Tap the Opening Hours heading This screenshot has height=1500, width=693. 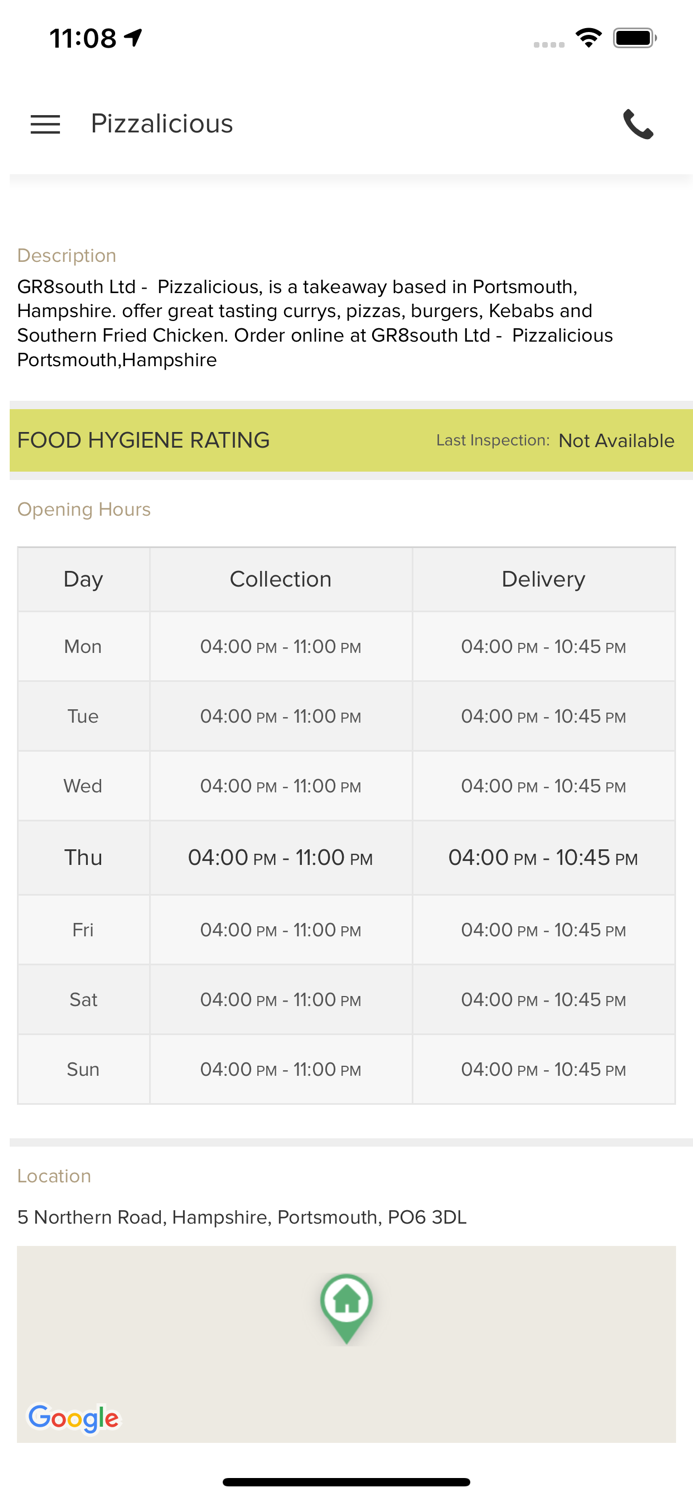point(84,509)
